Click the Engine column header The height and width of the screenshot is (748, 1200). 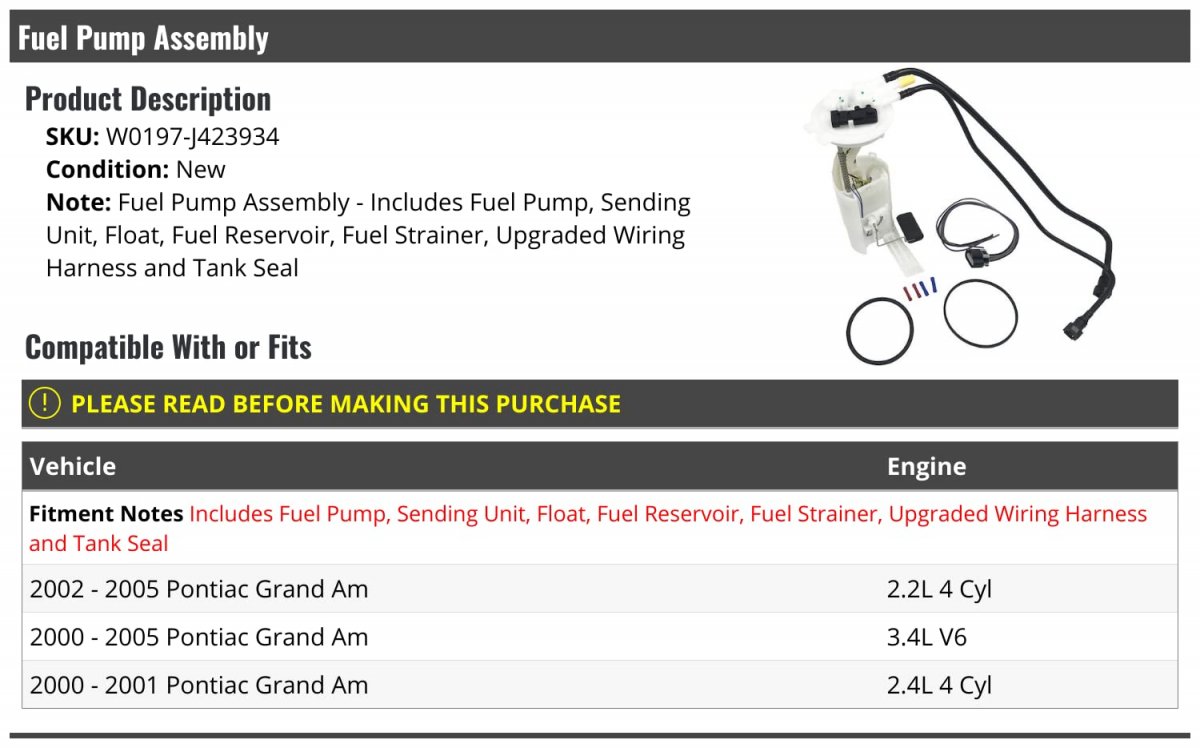click(926, 467)
